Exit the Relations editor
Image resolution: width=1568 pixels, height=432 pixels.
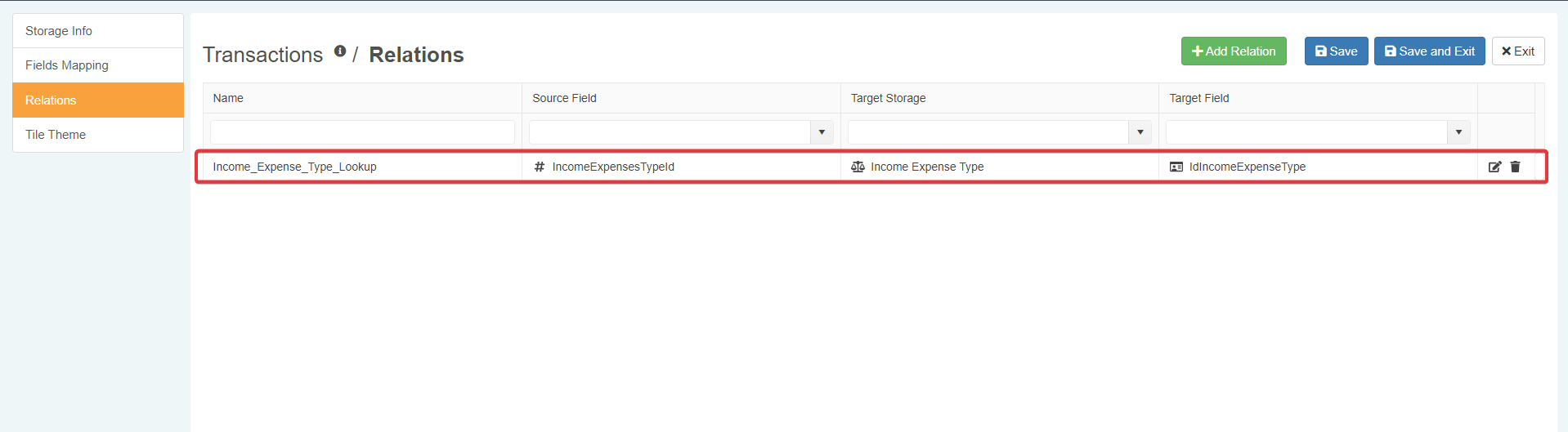tap(1517, 51)
